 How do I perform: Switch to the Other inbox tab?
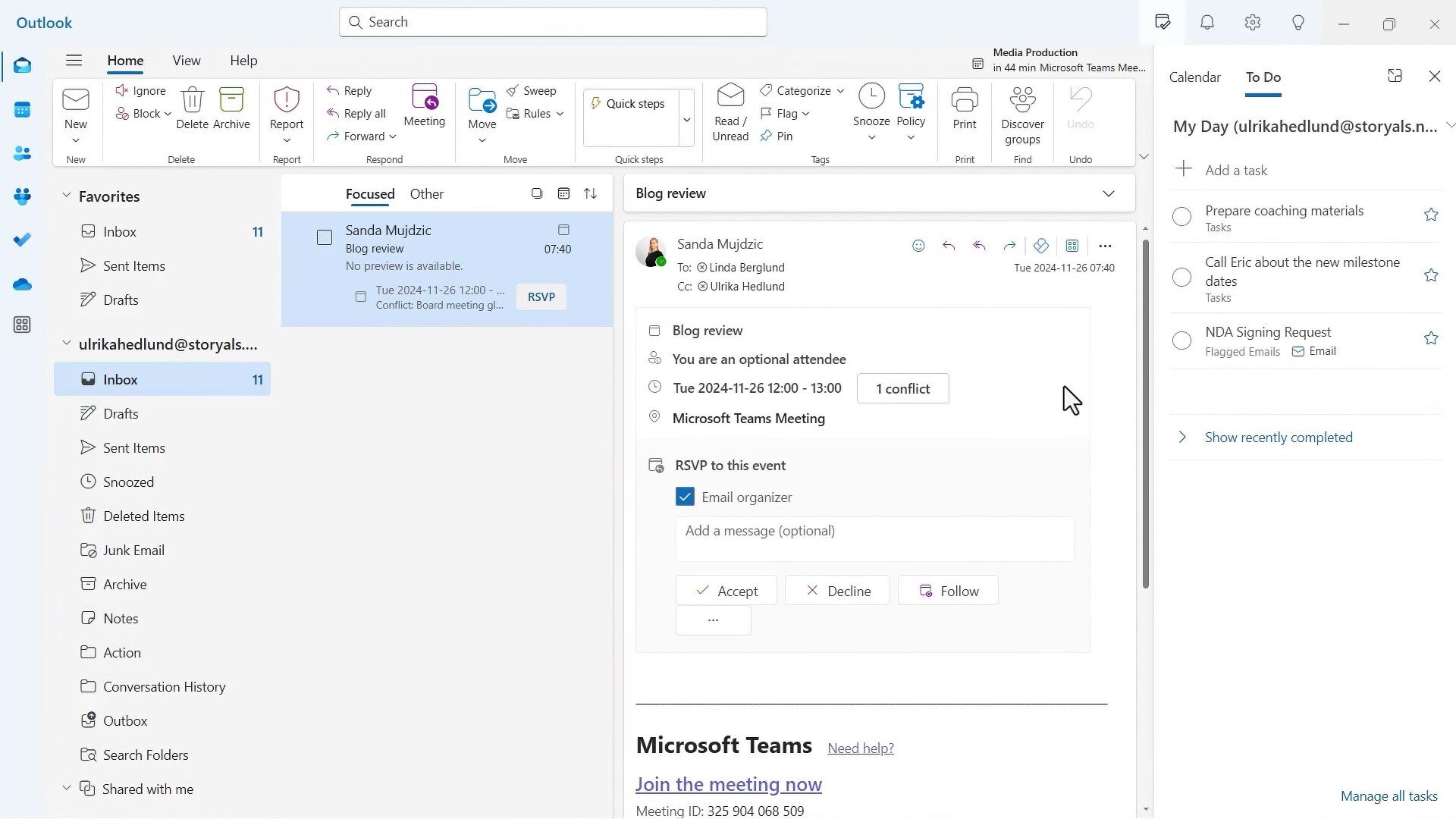pyautogui.click(x=426, y=193)
